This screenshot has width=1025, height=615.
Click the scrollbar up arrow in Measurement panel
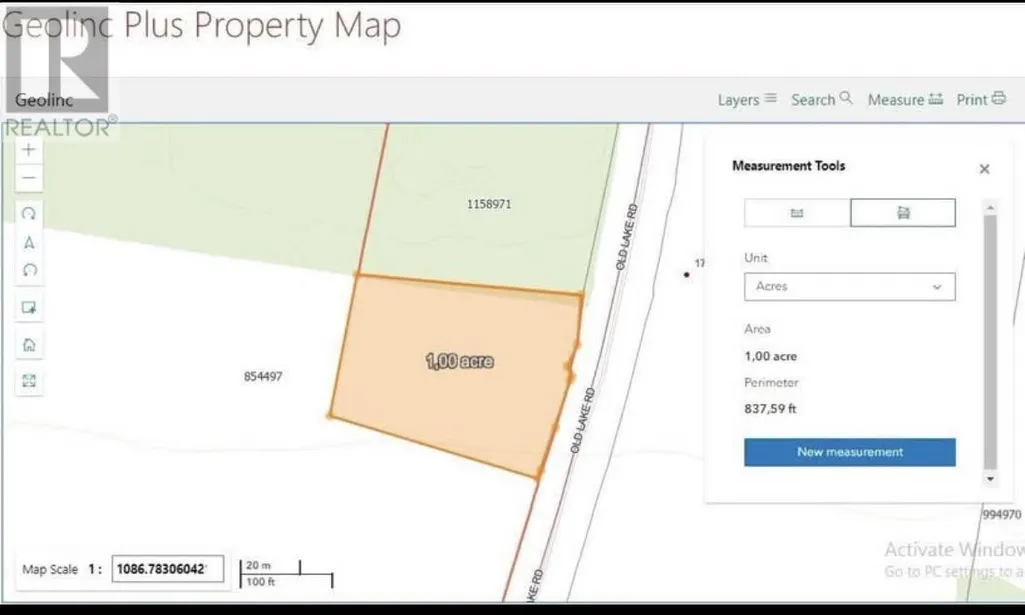[990, 208]
